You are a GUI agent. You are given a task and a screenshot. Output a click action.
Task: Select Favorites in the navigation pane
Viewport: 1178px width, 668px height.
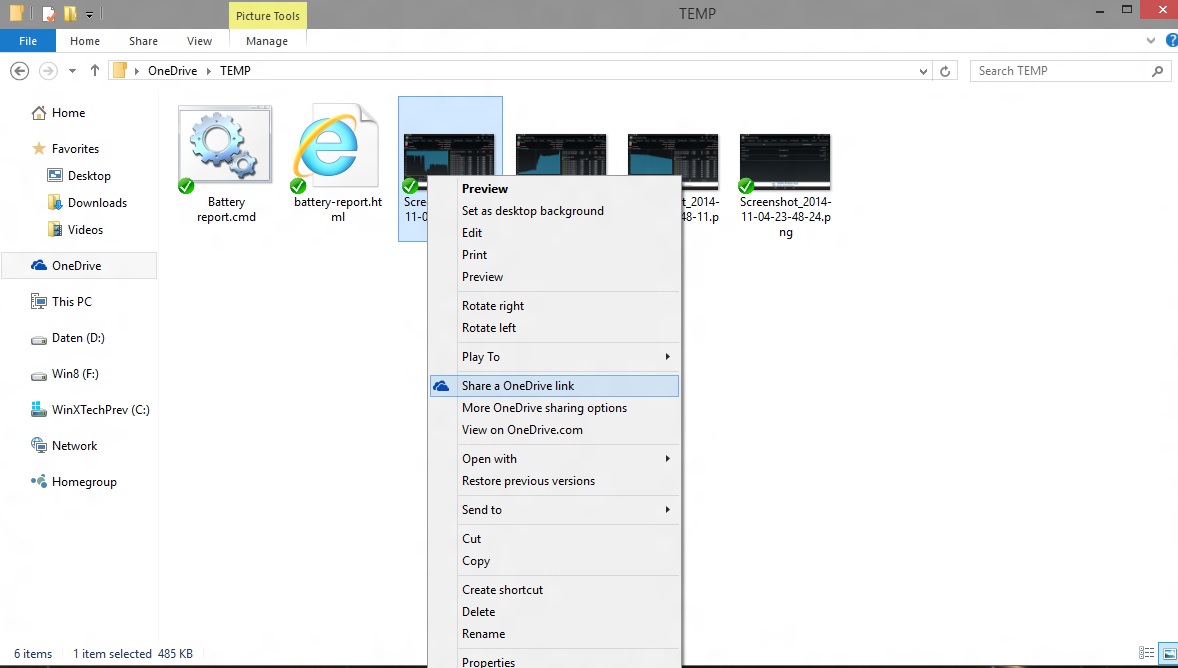pyautogui.click(x=75, y=149)
